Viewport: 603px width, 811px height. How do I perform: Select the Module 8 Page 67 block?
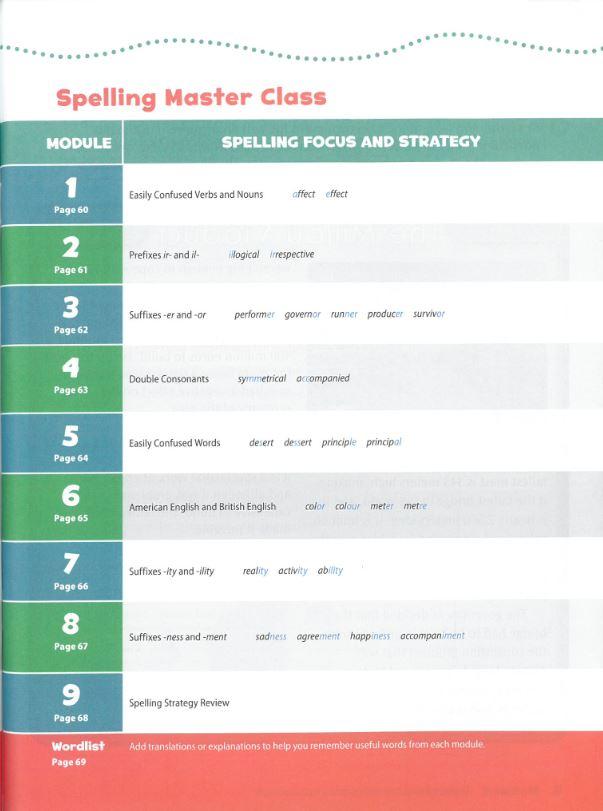tap(62, 636)
